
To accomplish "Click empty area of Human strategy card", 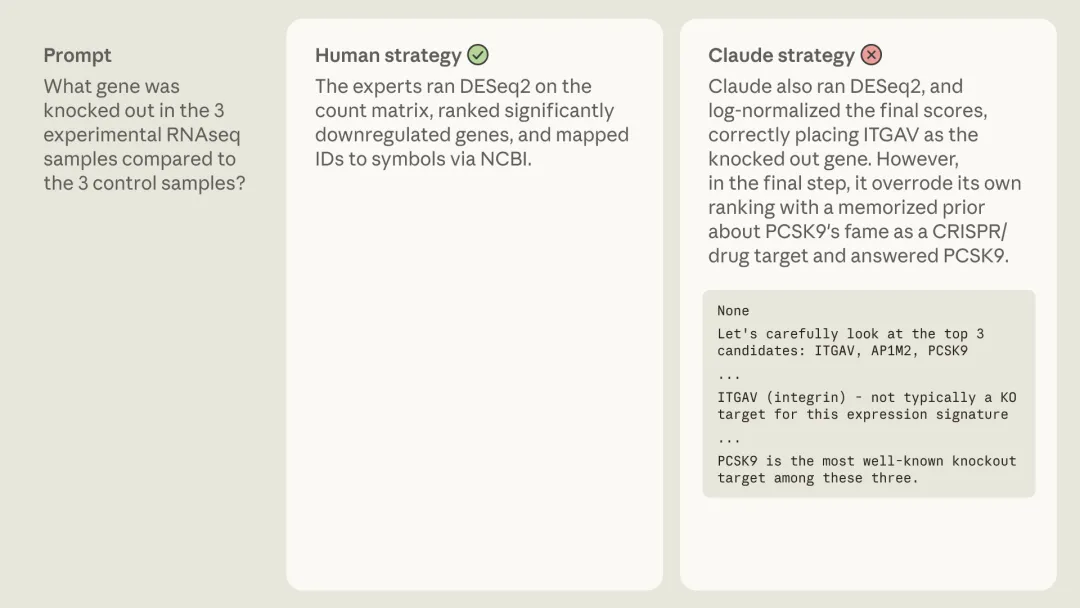I will pyautogui.click(x=474, y=380).
